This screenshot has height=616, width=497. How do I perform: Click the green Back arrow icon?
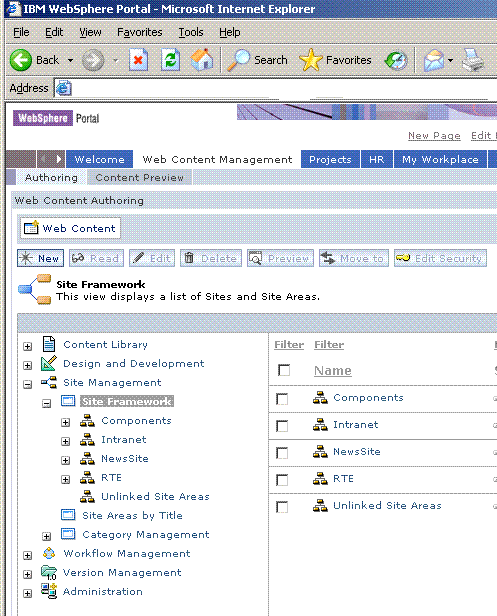click(x=20, y=60)
